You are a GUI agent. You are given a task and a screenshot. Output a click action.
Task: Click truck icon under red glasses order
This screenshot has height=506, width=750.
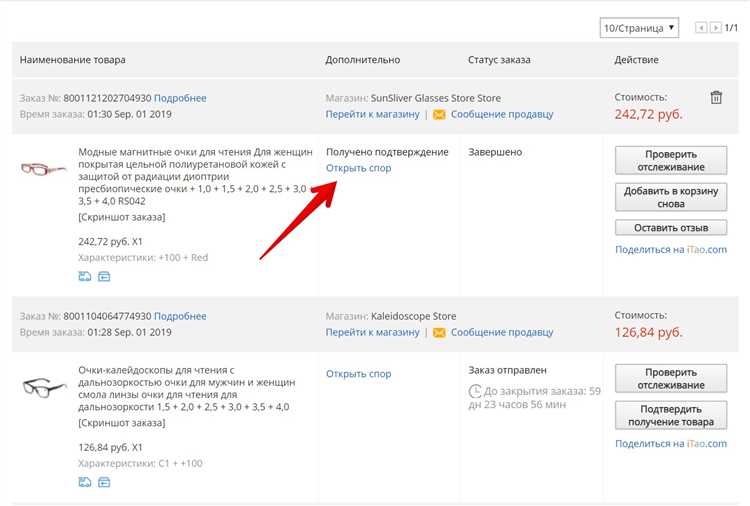coord(84,276)
